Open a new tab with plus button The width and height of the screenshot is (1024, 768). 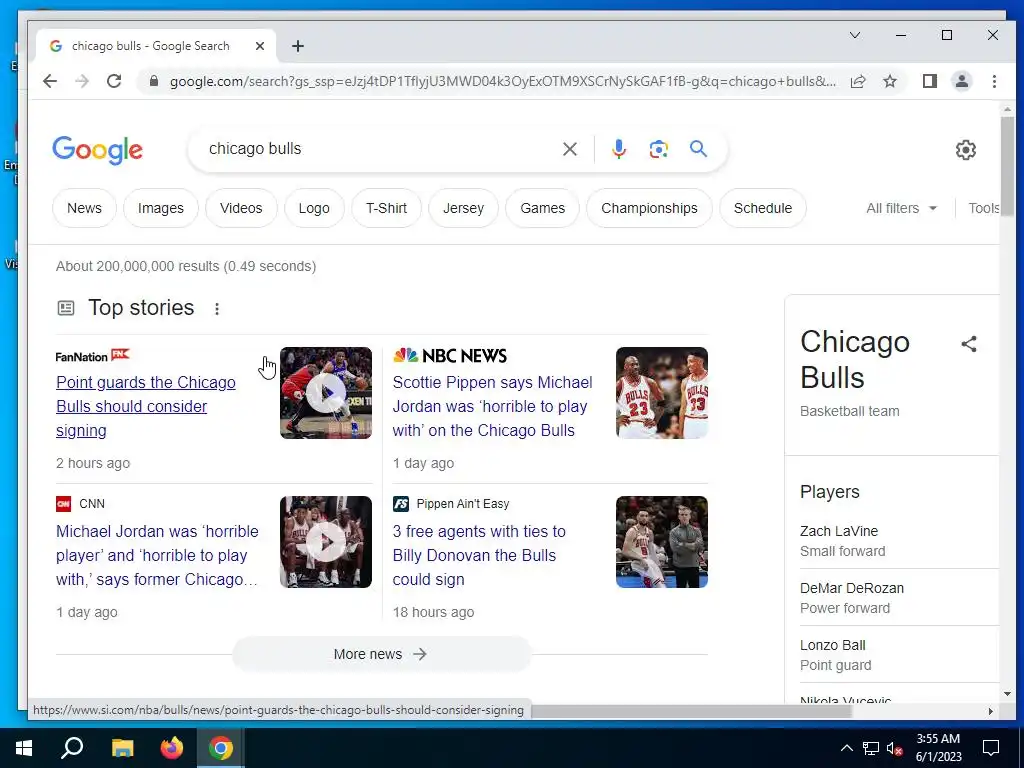[x=298, y=46]
